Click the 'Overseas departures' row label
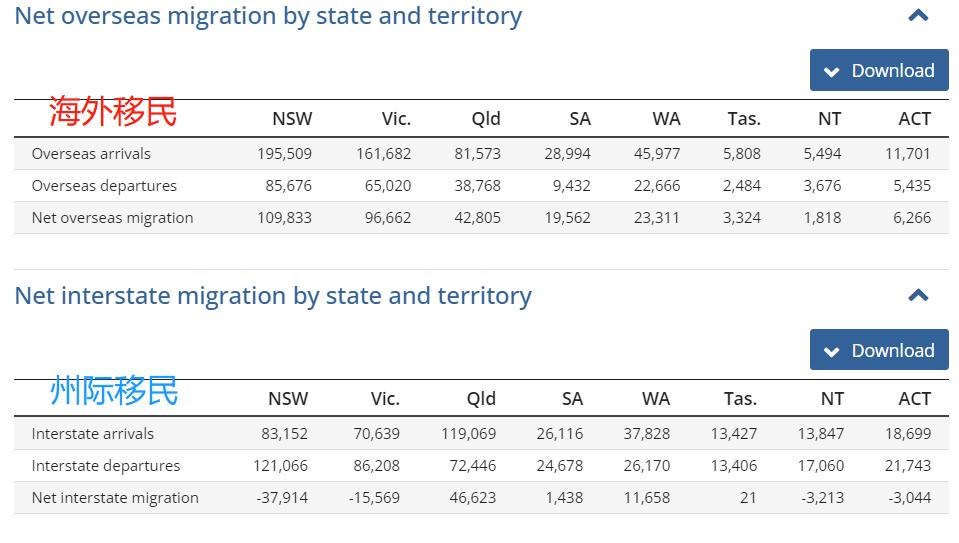The height and width of the screenshot is (543, 959). coord(104,186)
